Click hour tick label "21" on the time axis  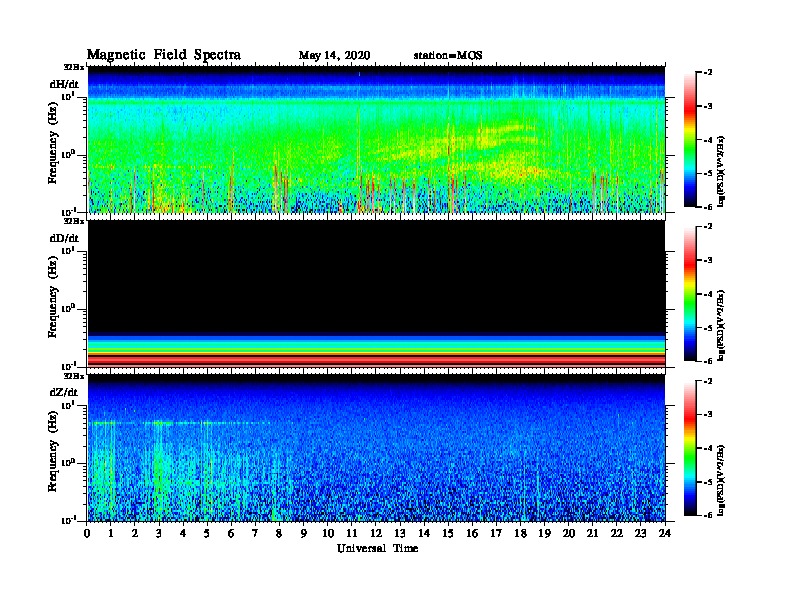click(x=592, y=534)
